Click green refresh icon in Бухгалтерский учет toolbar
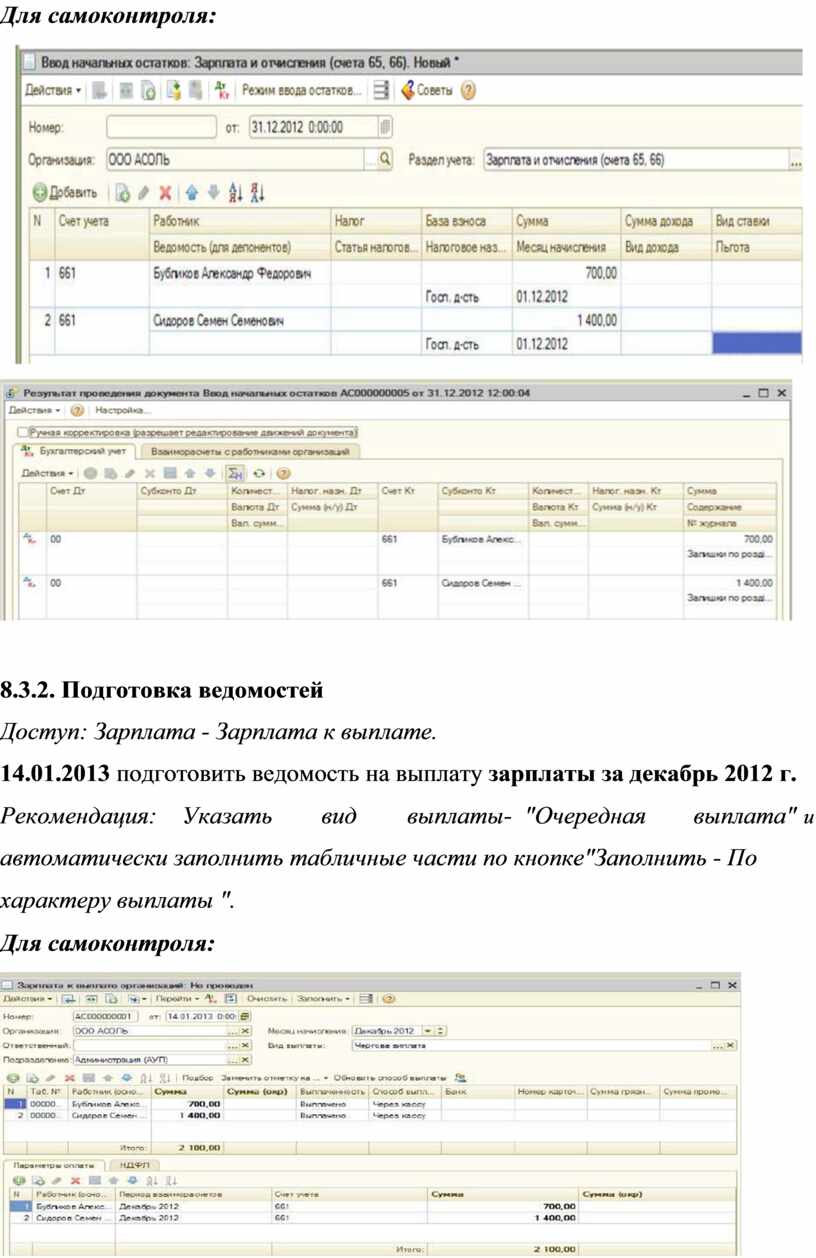 click(x=260, y=472)
